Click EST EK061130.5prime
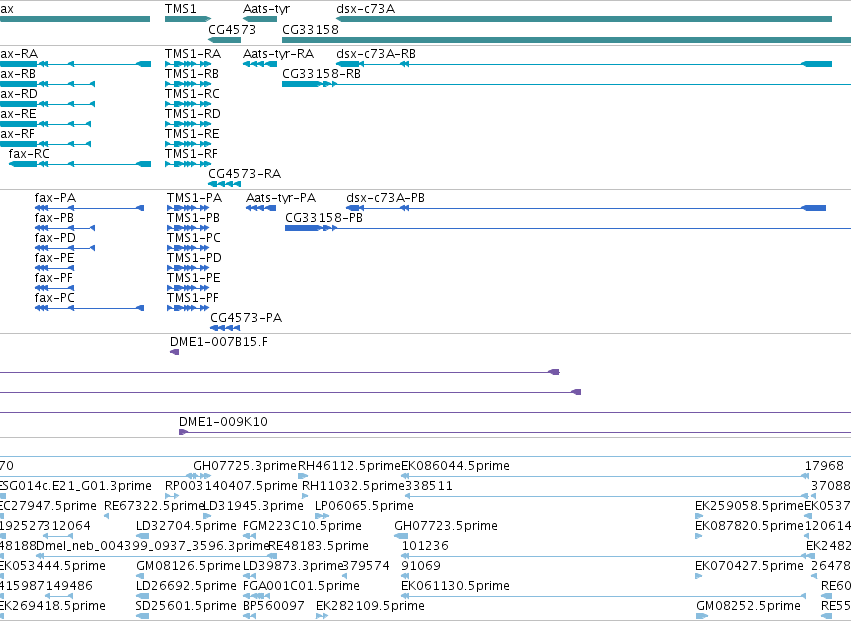Image resolution: width=851 pixels, height=621 pixels. coord(455,587)
